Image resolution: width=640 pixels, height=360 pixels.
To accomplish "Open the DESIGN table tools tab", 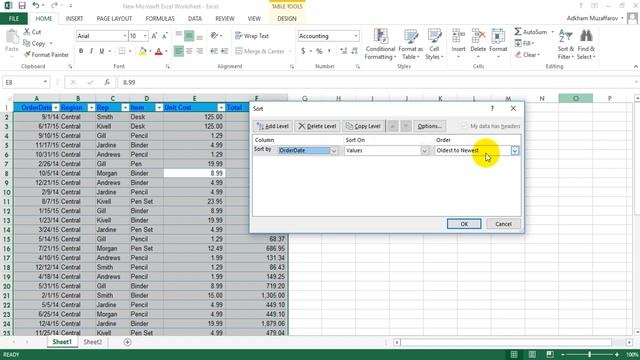I will [287, 19].
